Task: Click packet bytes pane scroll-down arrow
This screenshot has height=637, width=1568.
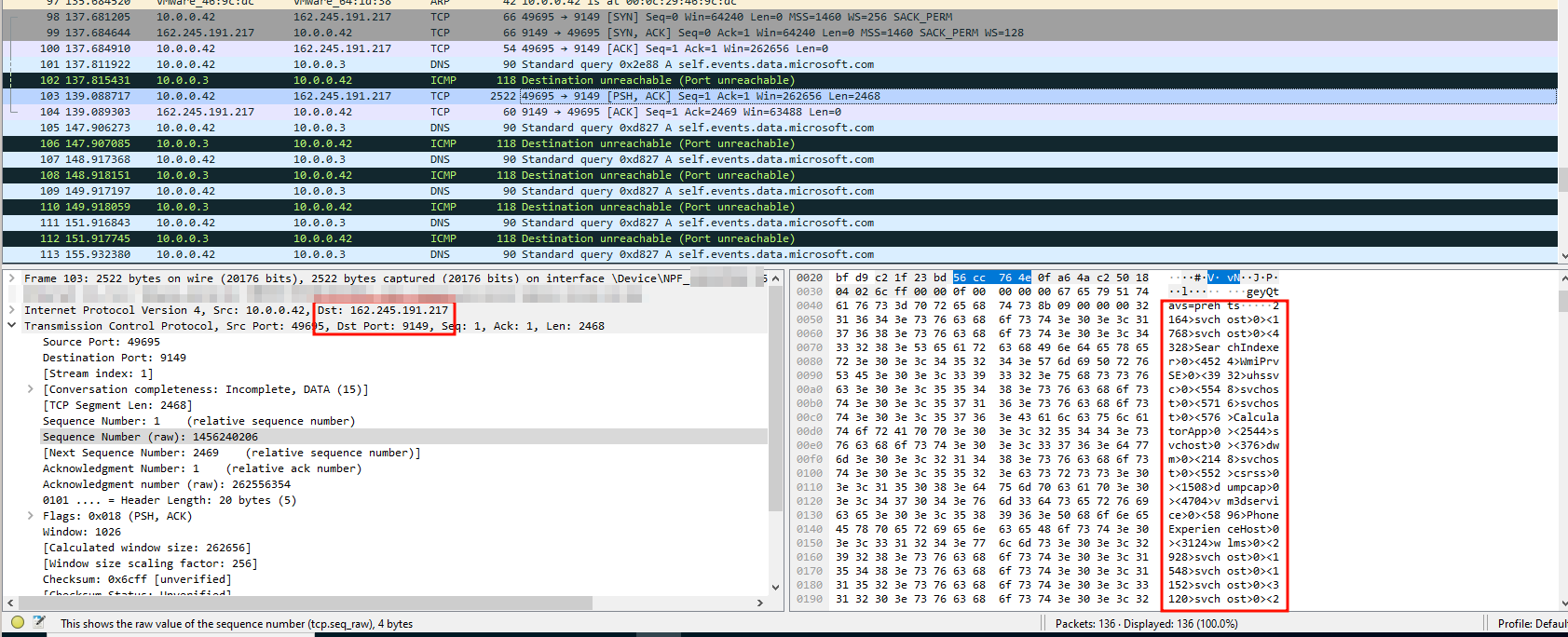Action: coord(1561,603)
